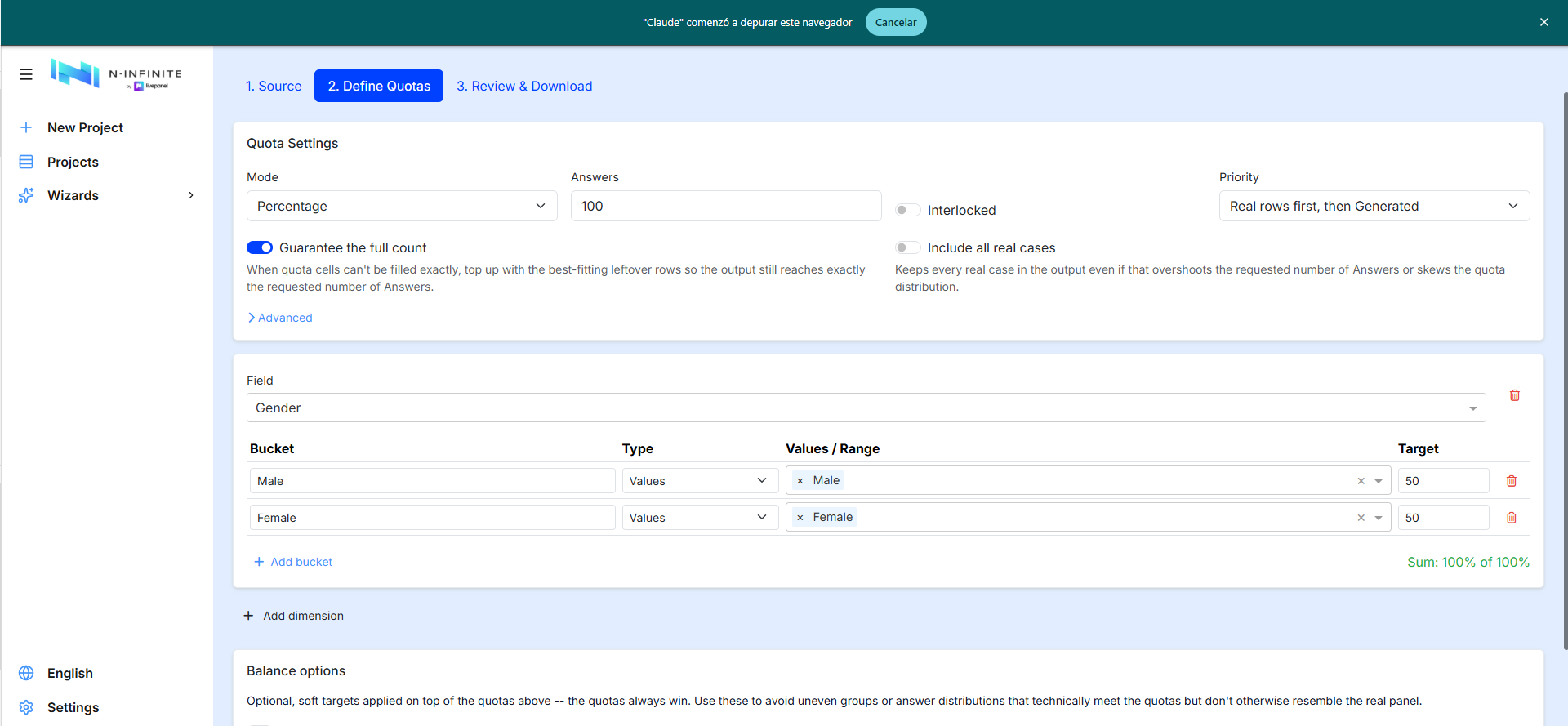Click the Settings gear icon

pyautogui.click(x=26, y=707)
